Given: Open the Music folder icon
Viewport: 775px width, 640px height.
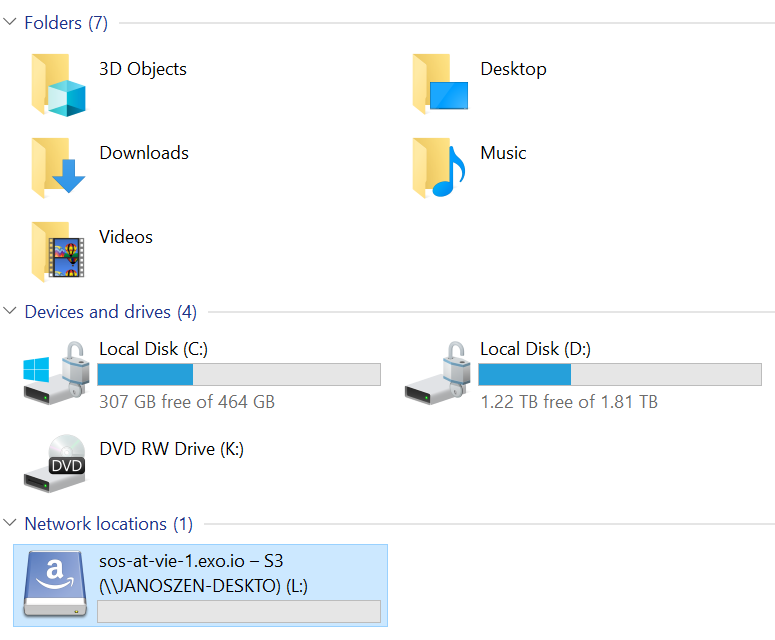Looking at the screenshot, I should pyautogui.click(x=440, y=167).
